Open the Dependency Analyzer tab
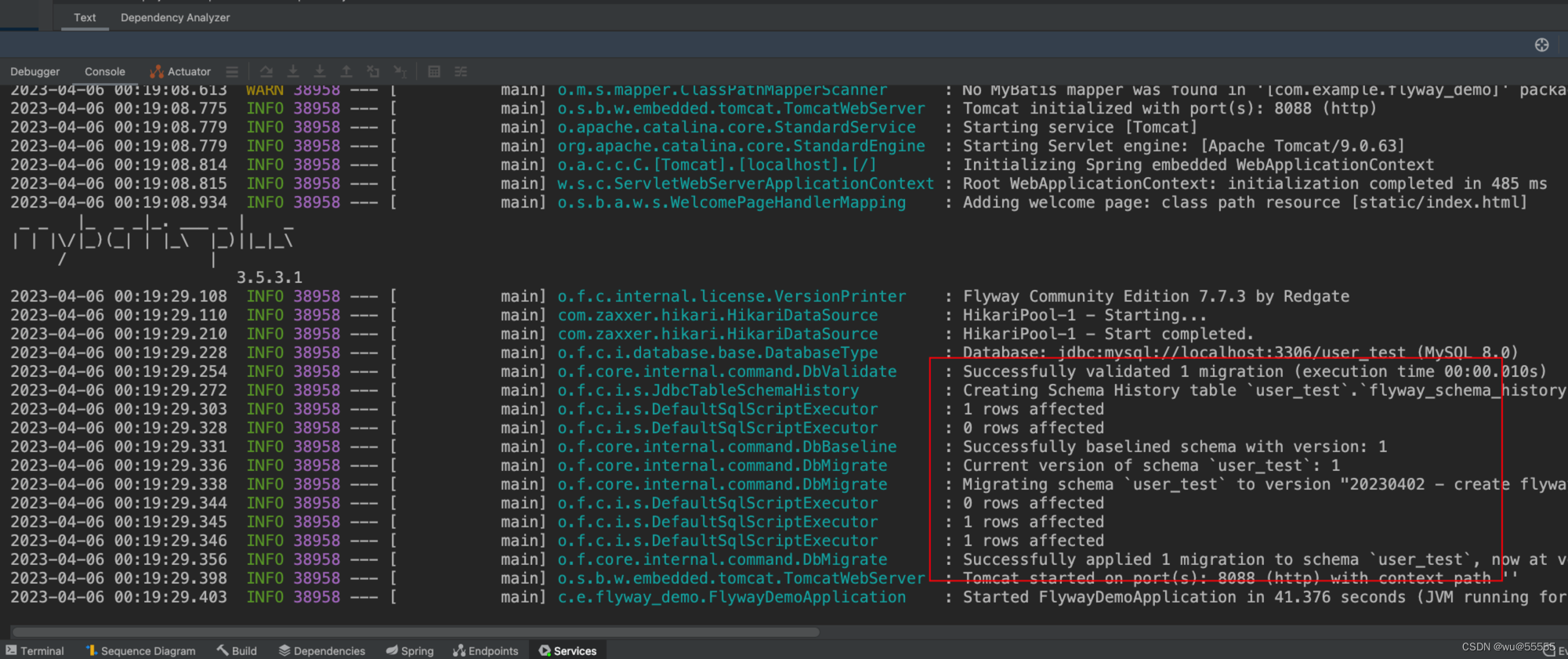Viewport: 1568px width, 659px height. [x=176, y=17]
